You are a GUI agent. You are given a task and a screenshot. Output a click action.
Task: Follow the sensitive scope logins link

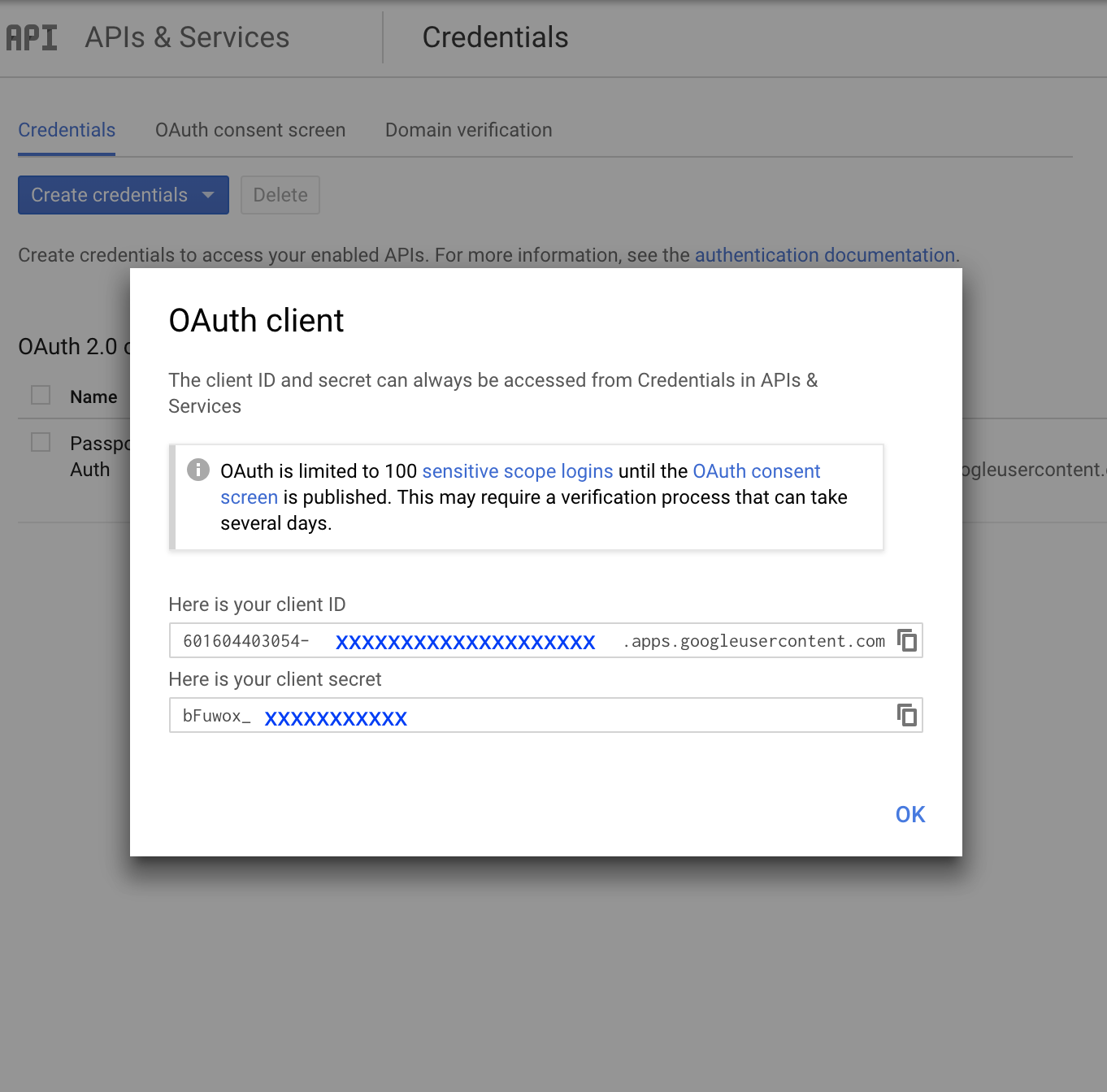click(x=517, y=471)
